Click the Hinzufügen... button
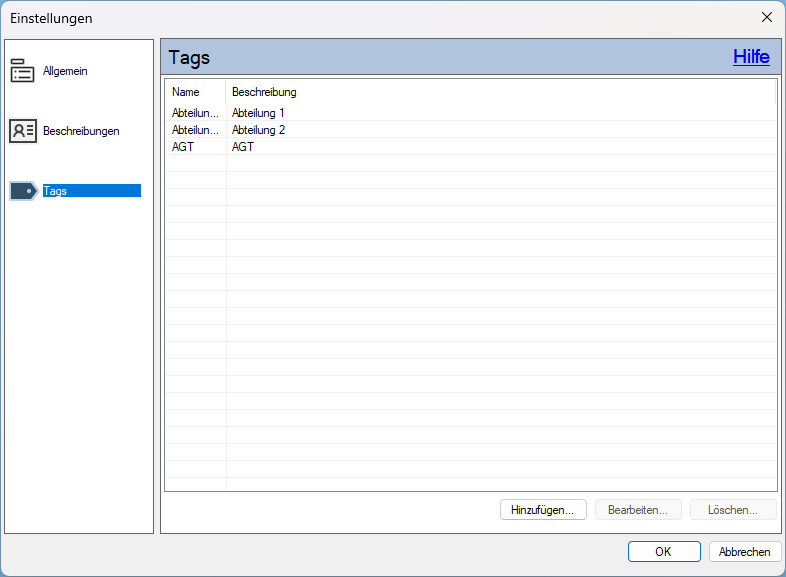The height and width of the screenshot is (577, 786). point(543,510)
